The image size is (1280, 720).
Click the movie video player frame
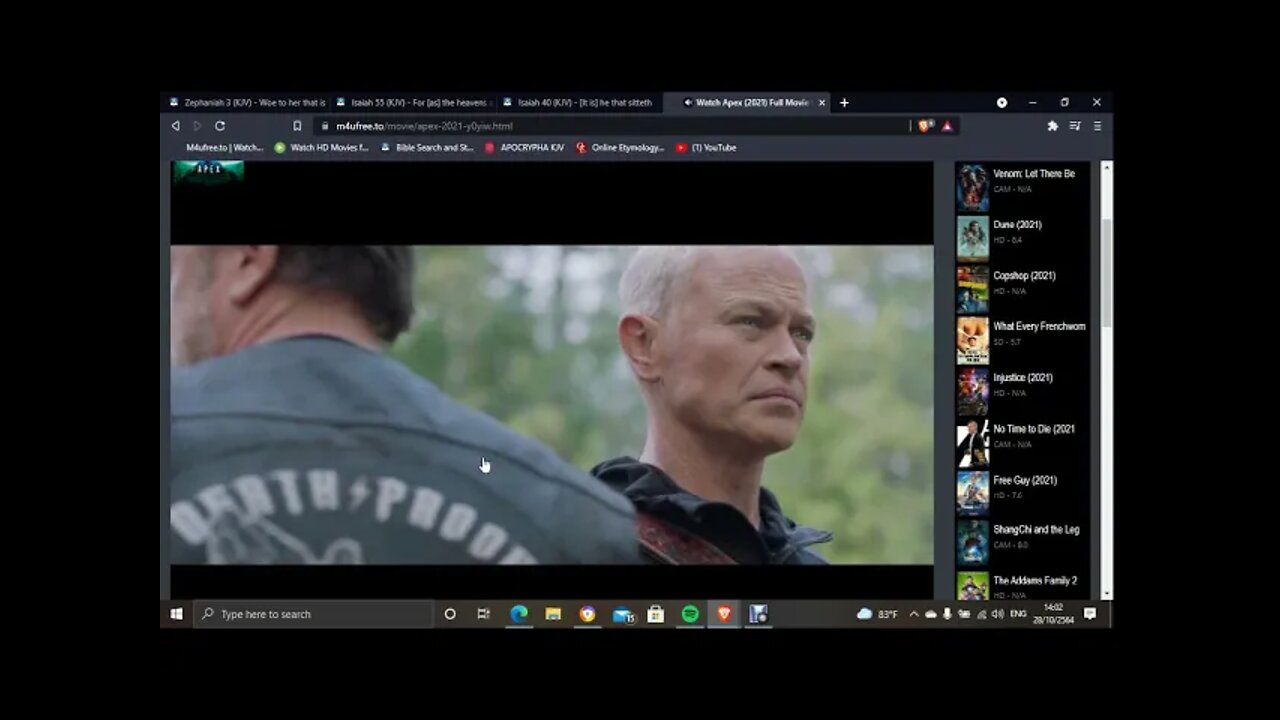coord(552,404)
